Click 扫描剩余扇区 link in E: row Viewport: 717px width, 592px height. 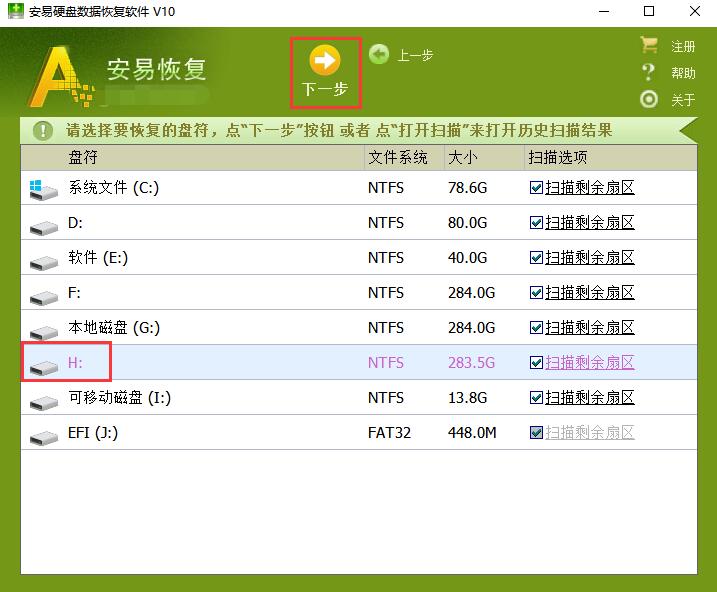click(590, 257)
